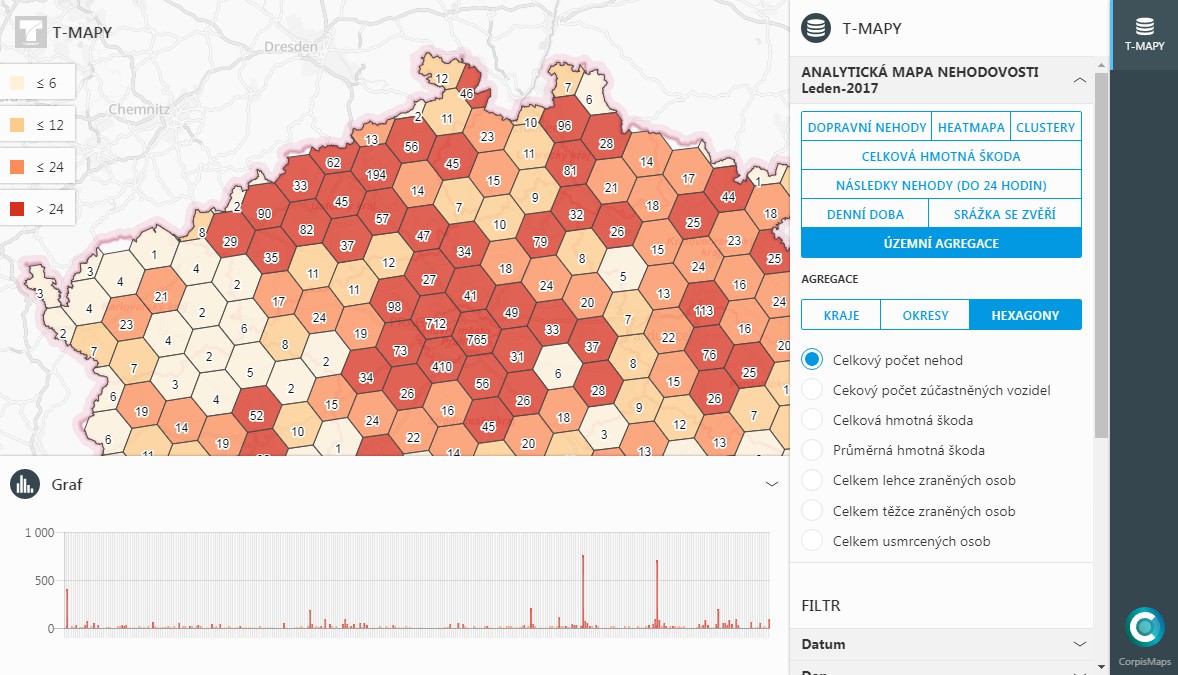Switch to Dopravní nehody tab

(x=866, y=127)
